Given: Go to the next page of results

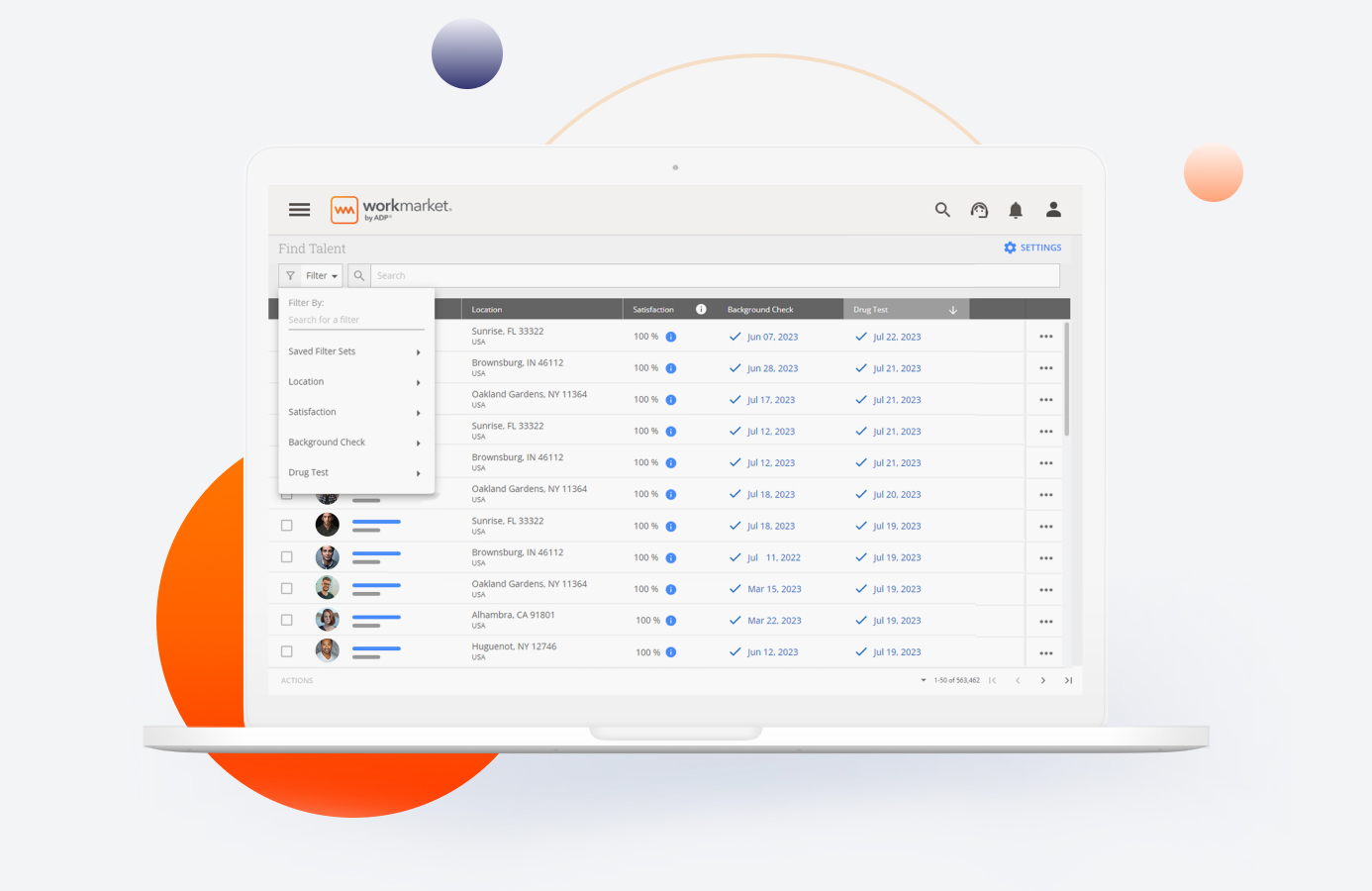Looking at the screenshot, I should [1043, 681].
